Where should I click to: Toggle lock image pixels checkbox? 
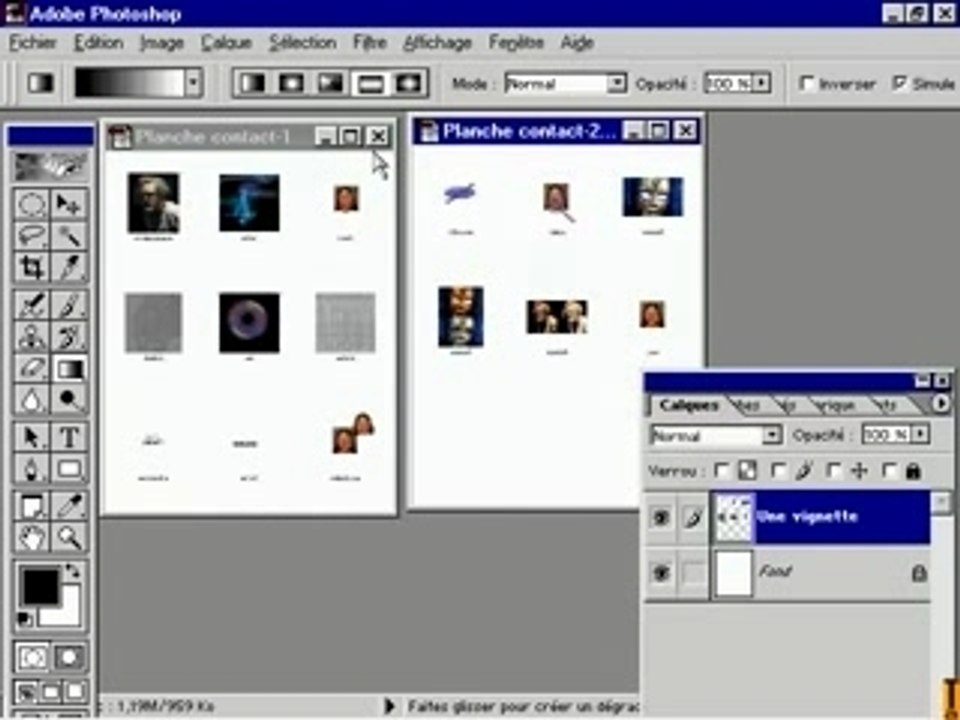(x=778, y=471)
